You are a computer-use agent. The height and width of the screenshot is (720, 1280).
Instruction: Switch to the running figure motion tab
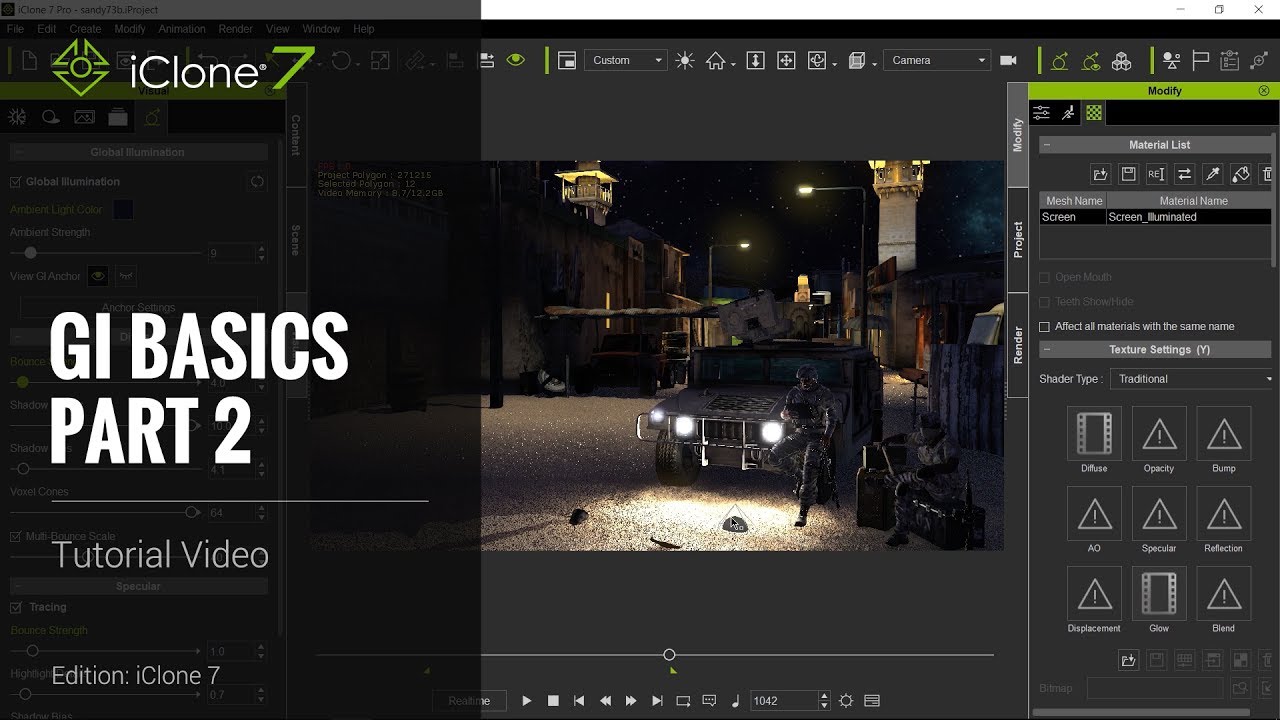(1068, 113)
